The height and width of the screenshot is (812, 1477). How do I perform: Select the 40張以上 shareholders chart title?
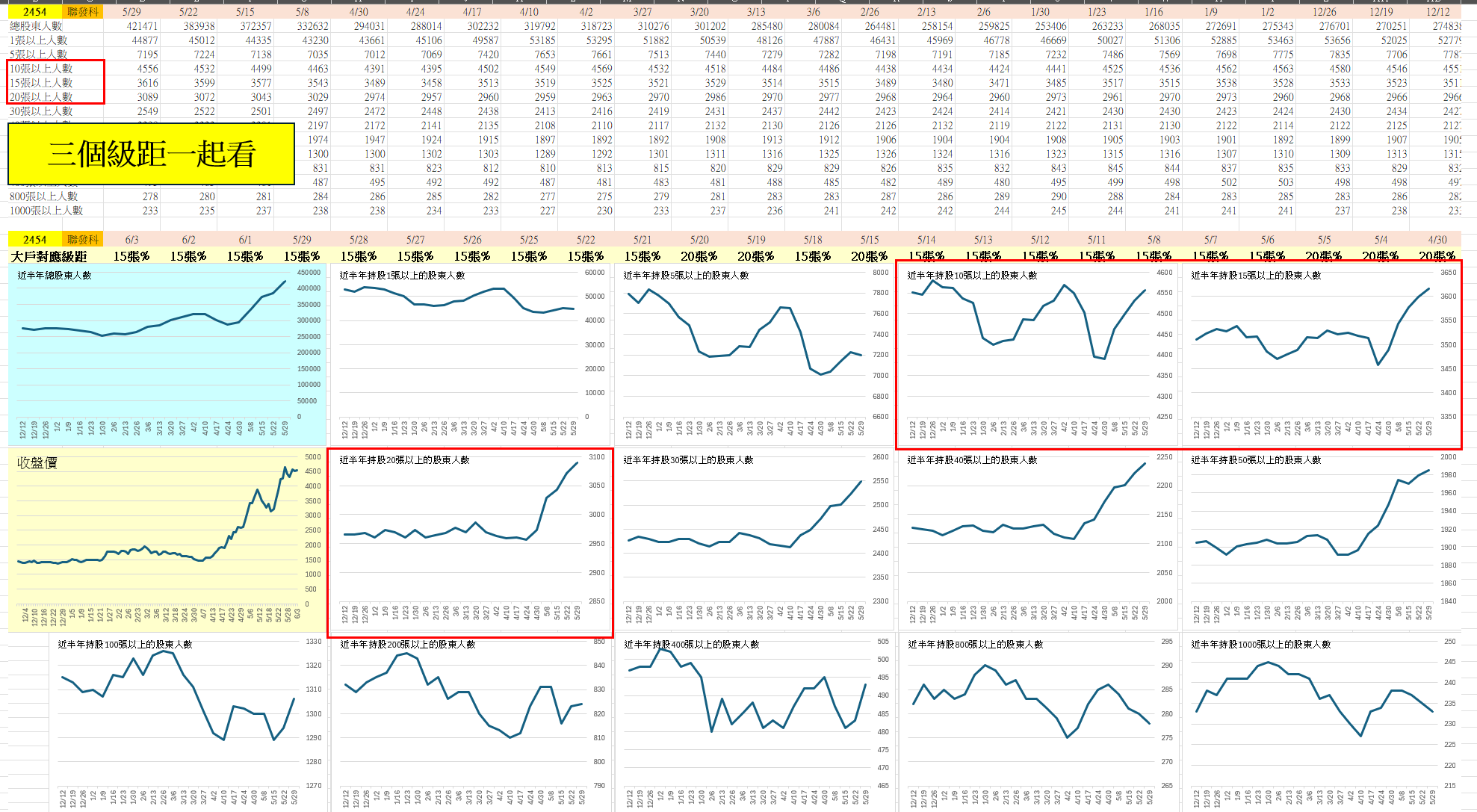tap(972, 460)
